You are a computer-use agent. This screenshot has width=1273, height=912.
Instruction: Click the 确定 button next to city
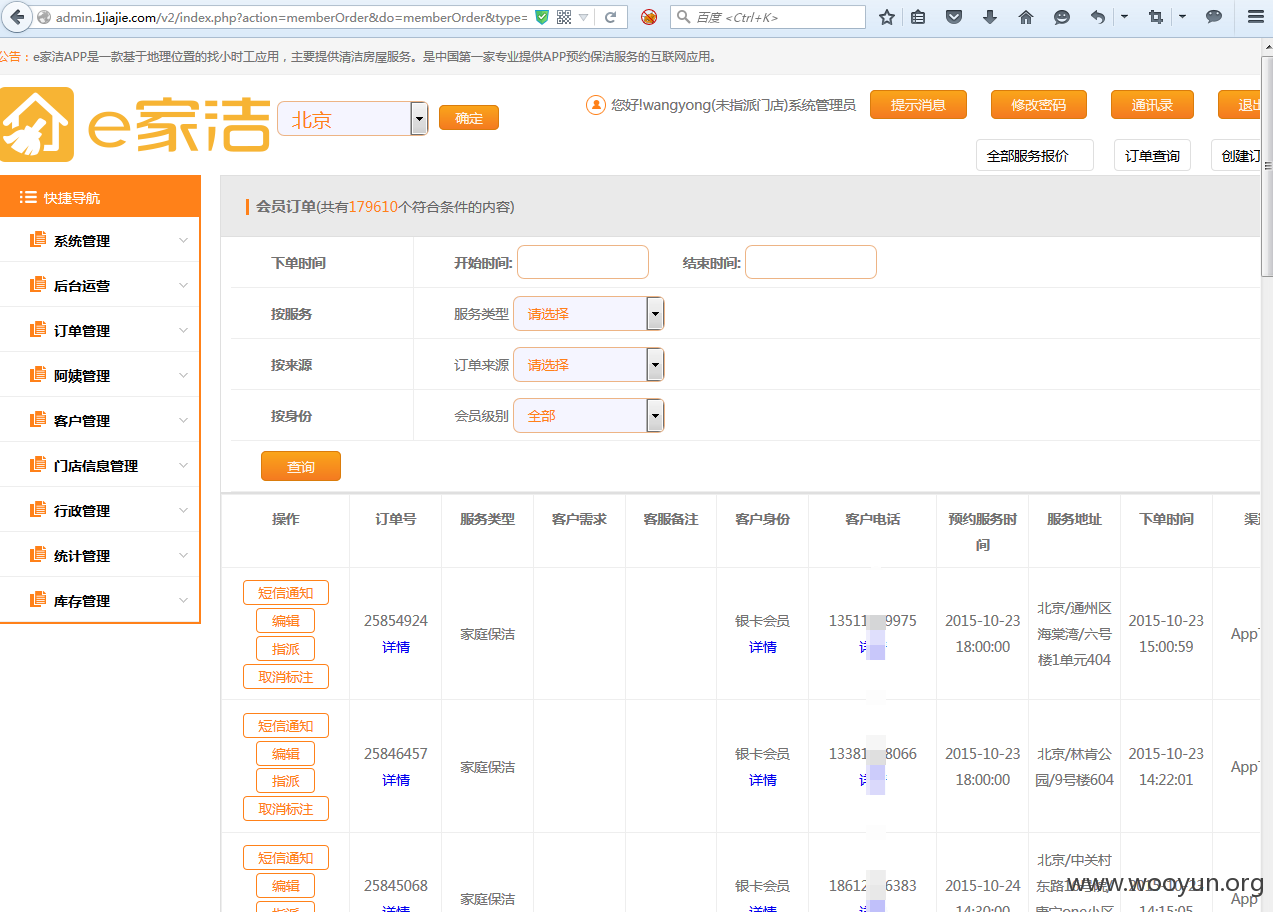[x=469, y=118]
